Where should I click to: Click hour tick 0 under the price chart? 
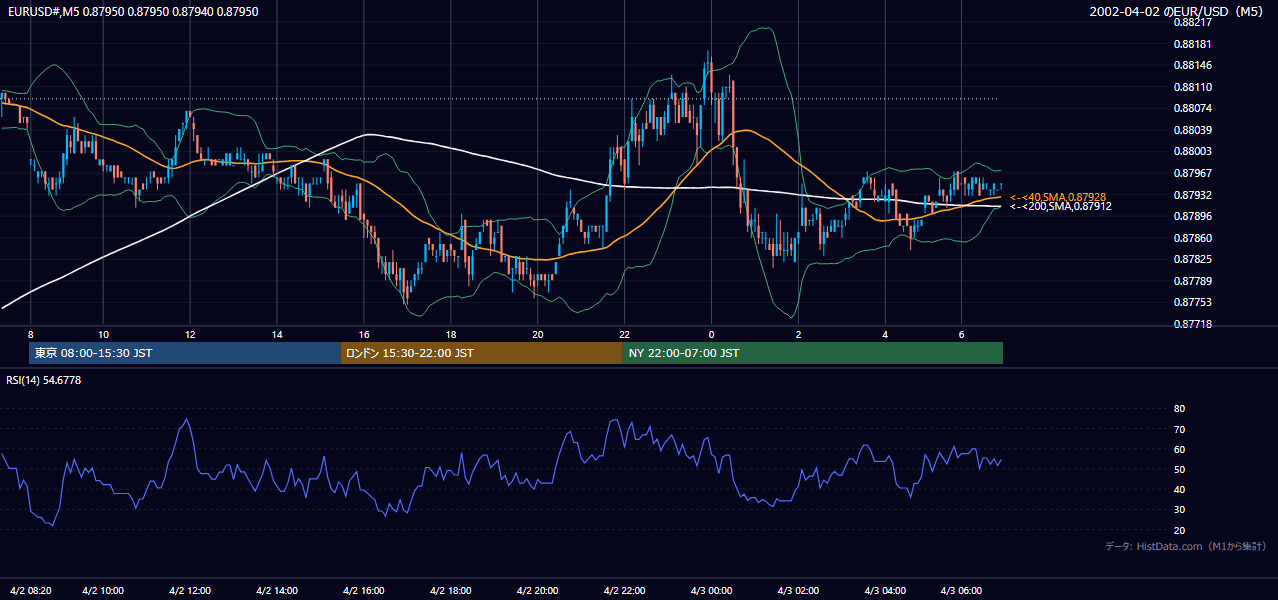point(711,334)
